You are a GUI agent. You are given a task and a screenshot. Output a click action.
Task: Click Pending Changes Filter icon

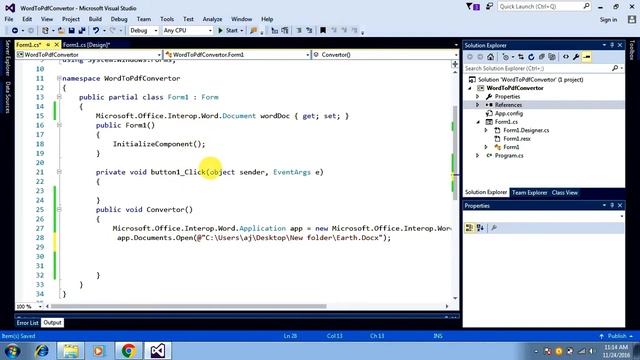[506, 57]
